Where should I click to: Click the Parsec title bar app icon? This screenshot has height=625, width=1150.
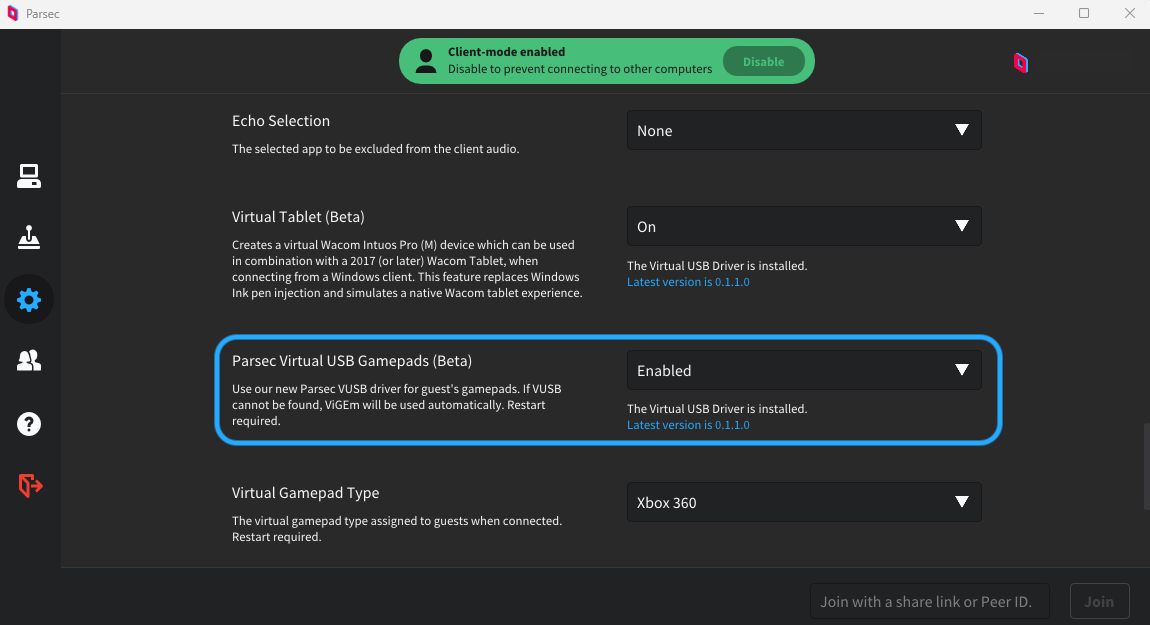(12, 14)
